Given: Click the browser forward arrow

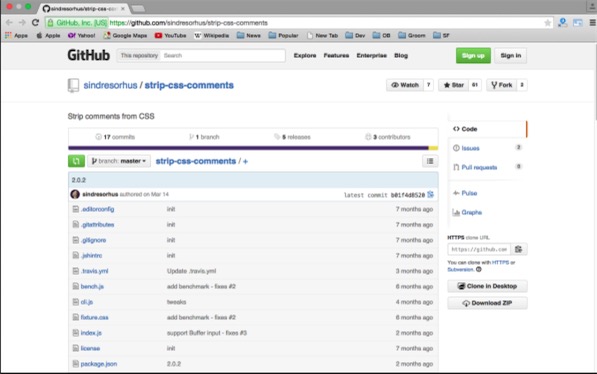Looking at the screenshot, I should tap(22, 23).
